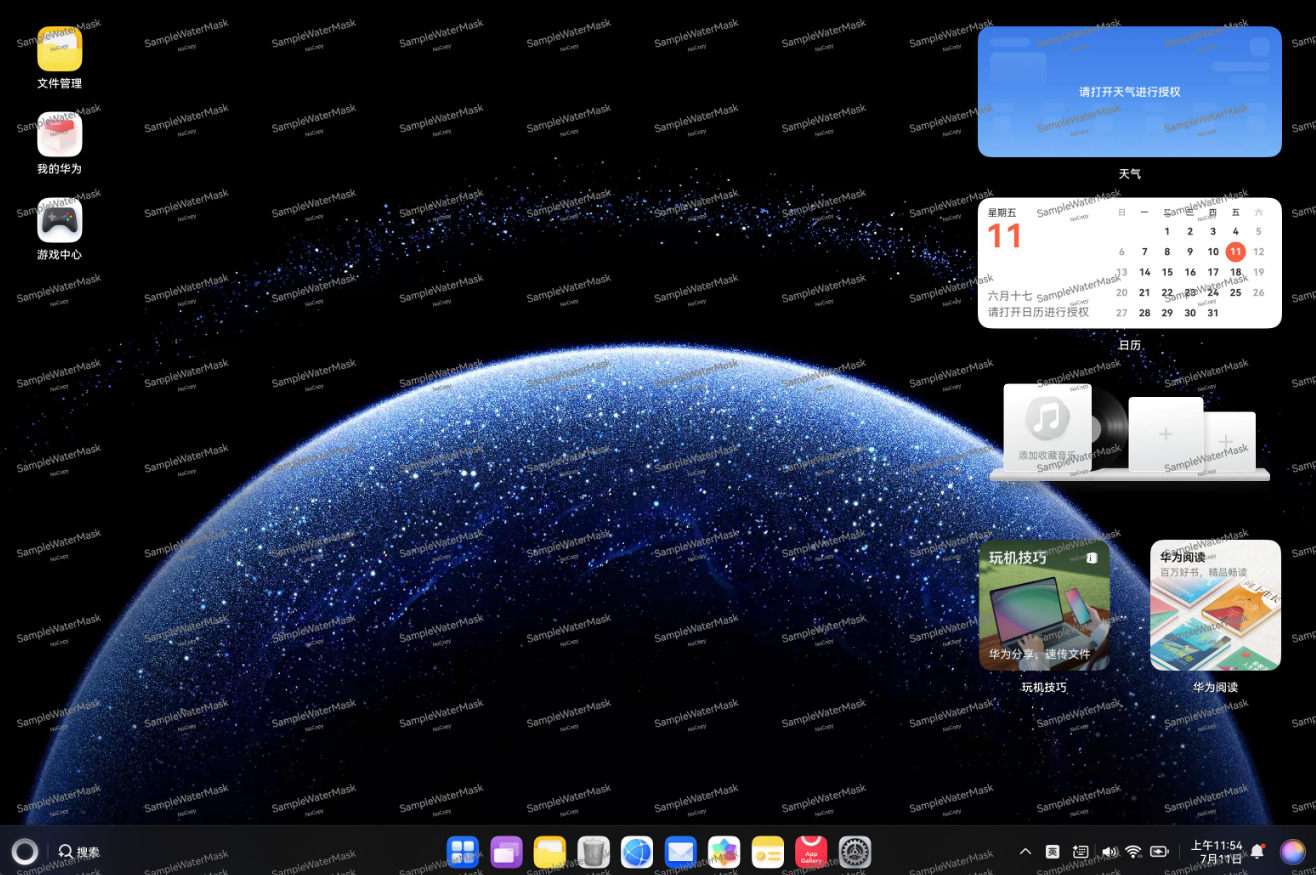Click the 六月十七 lunar date text
This screenshot has height=875, width=1316.
click(1010, 296)
